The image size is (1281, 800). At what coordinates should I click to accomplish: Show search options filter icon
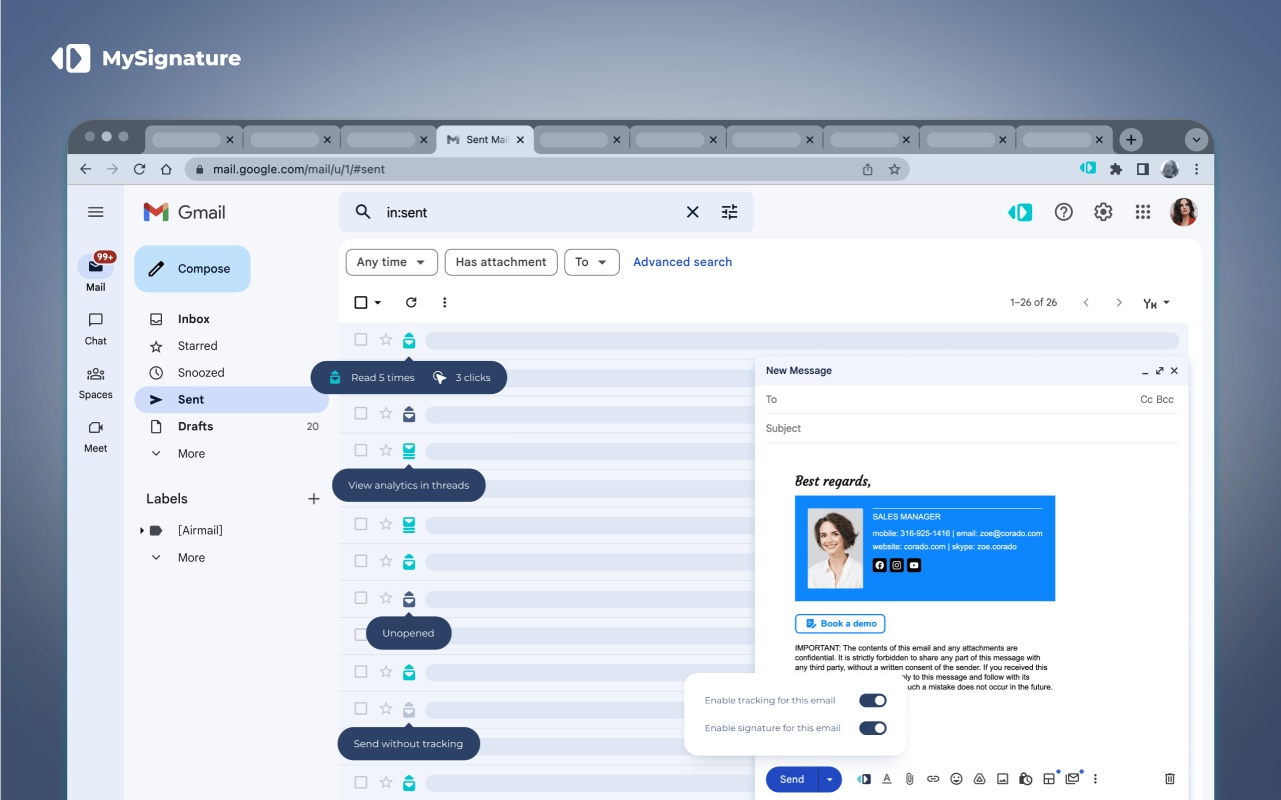[730, 212]
